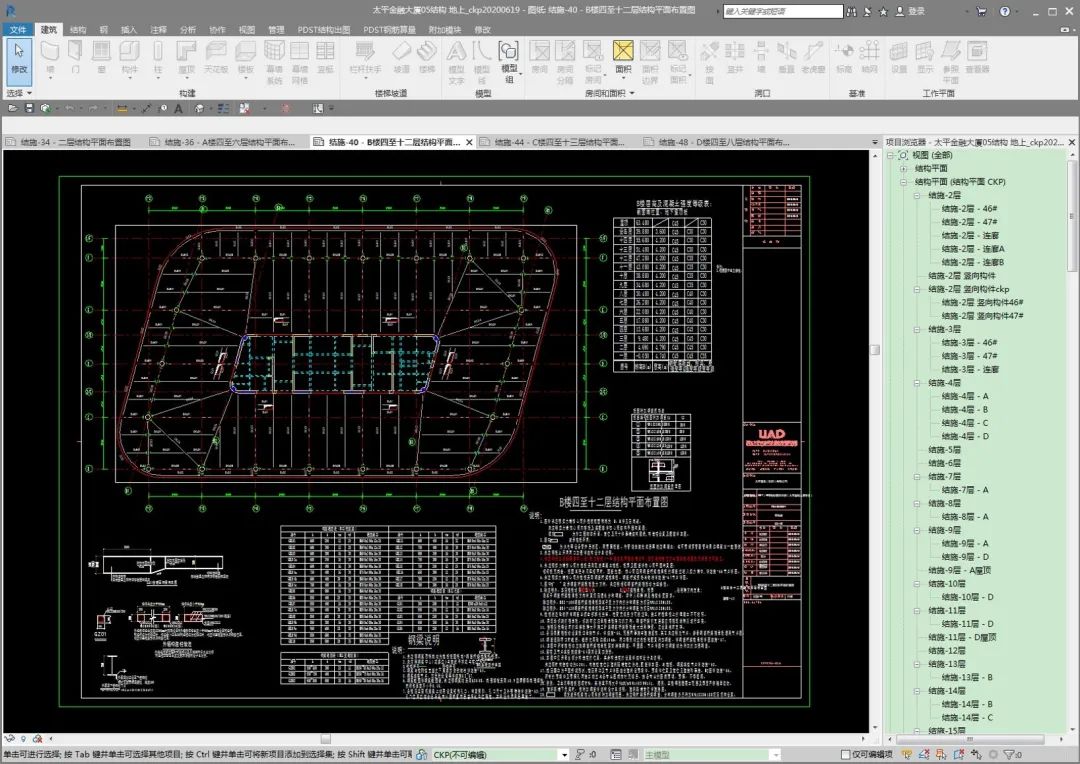
Task: Open the CKP(不可编辑) workset dropdown
Action: [x=564, y=755]
